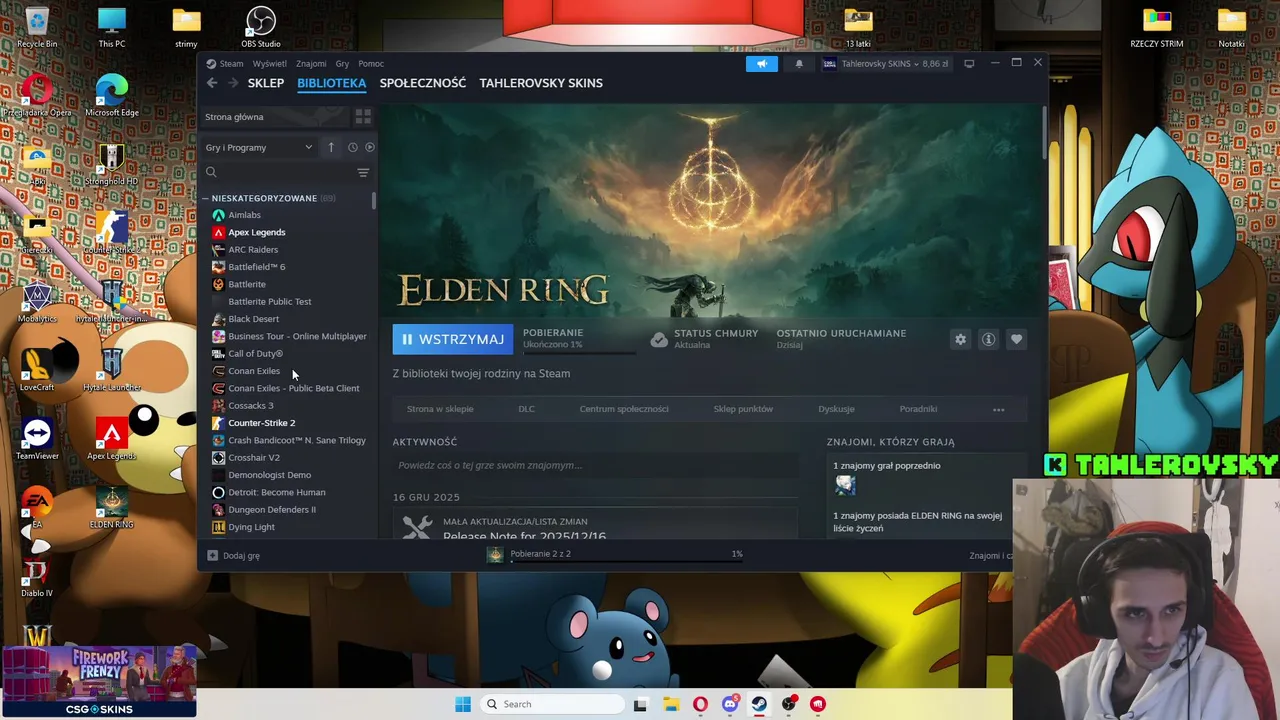This screenshot has width=1280, height=720.
Task: Open the Windows Start menu
Action: coord(463,704)
